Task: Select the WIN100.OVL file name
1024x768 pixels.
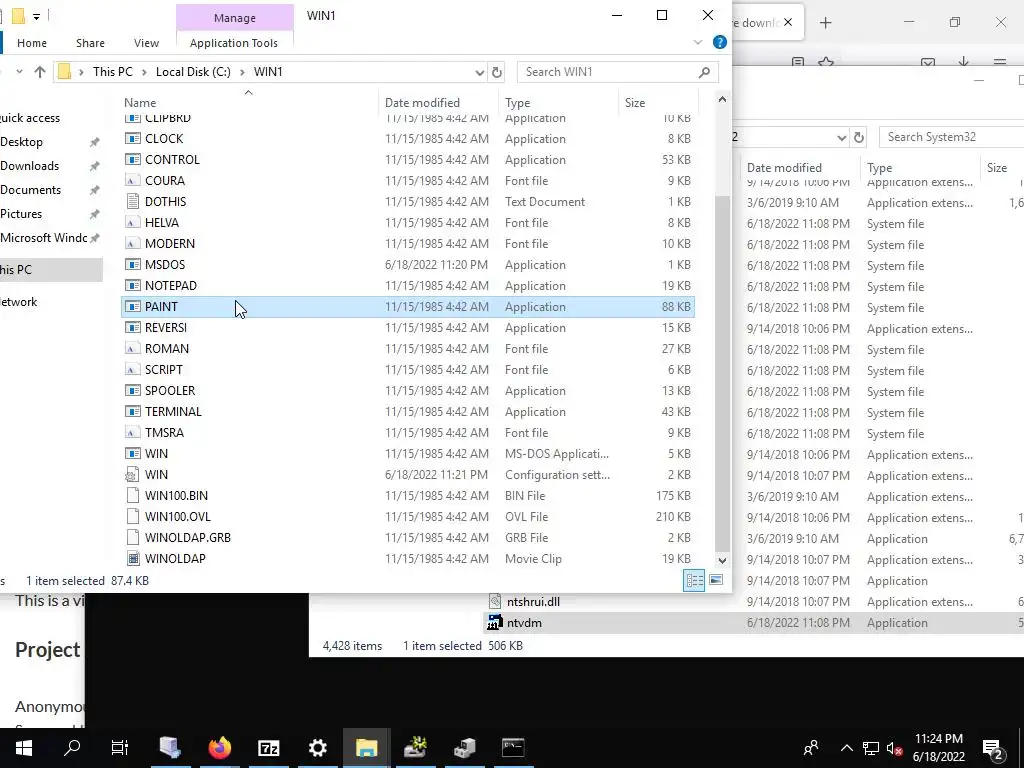Action: click(178, 517)
